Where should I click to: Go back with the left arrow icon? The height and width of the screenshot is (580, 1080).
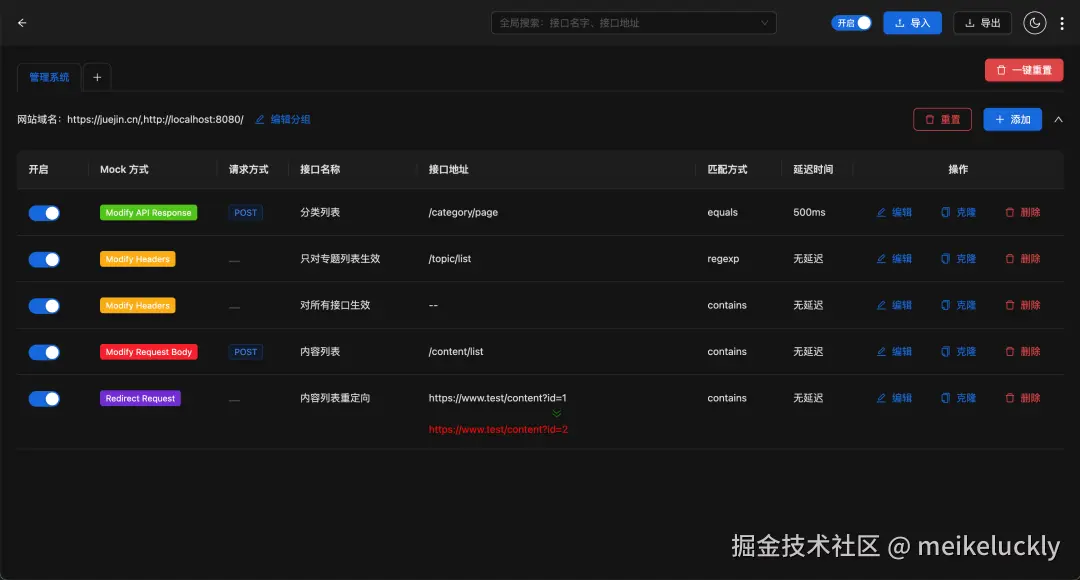(x=22, y=23)
